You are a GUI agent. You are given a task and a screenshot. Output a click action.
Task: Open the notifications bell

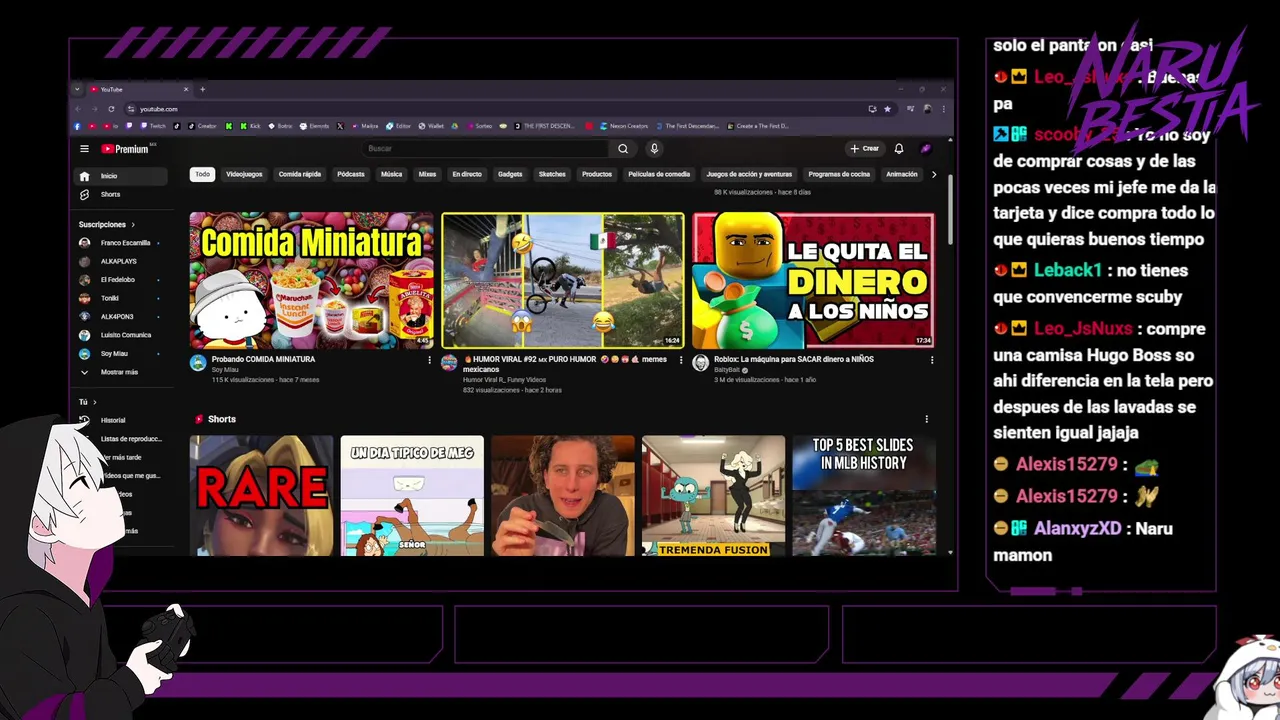[899, 149]
